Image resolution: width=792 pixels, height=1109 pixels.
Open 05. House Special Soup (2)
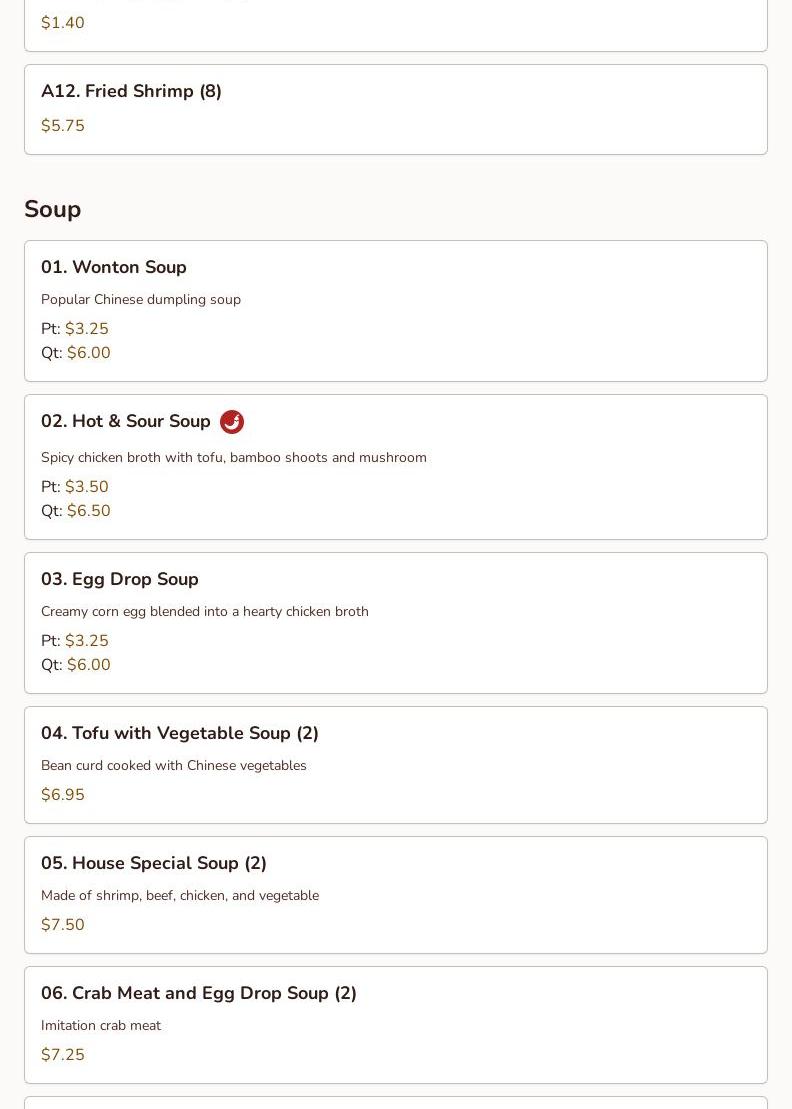154,864
